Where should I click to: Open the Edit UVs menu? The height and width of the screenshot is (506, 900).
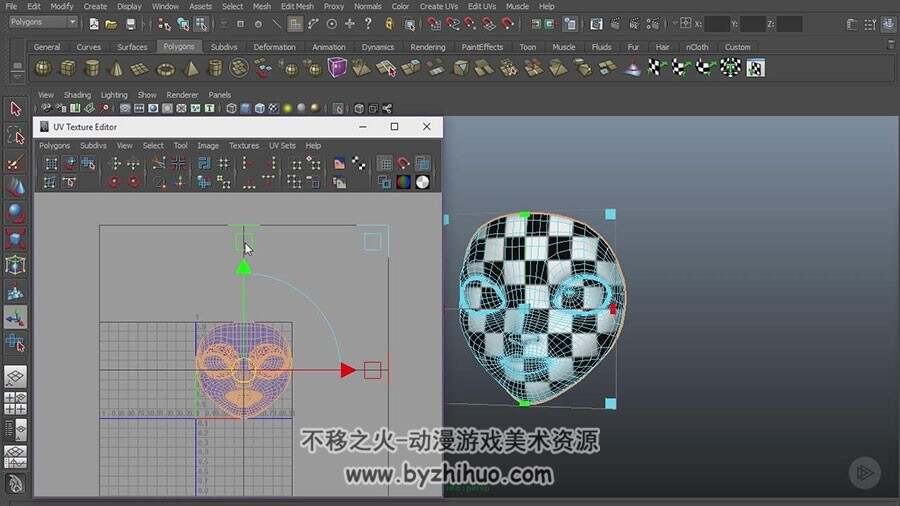point(482,6)
